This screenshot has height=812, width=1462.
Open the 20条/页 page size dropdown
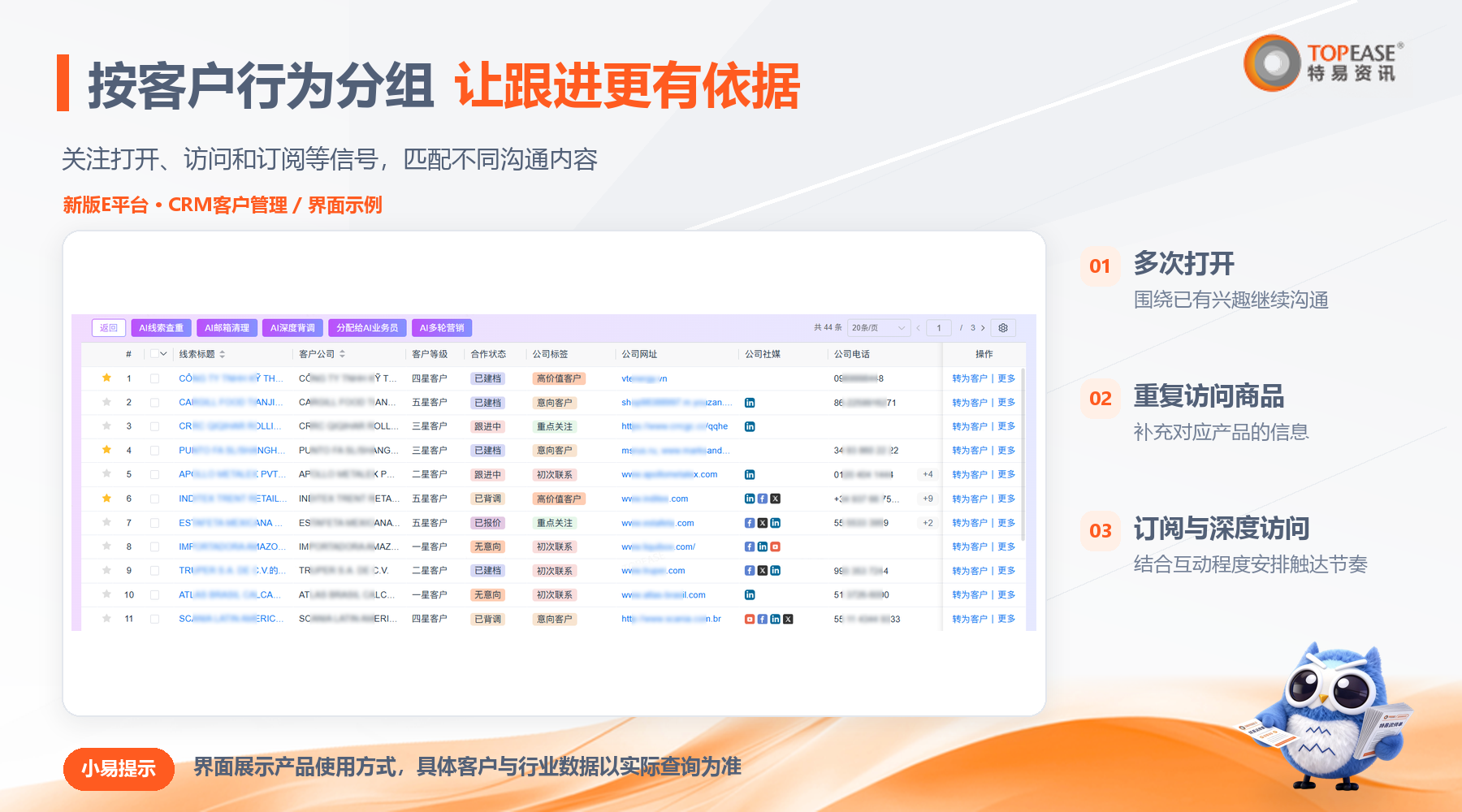[878, 328]
